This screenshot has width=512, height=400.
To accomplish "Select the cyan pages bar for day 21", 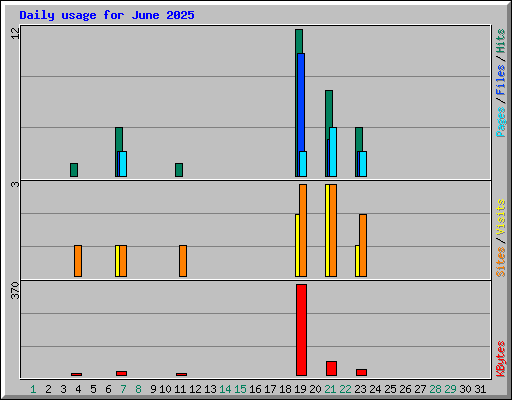I will [333, 152].
